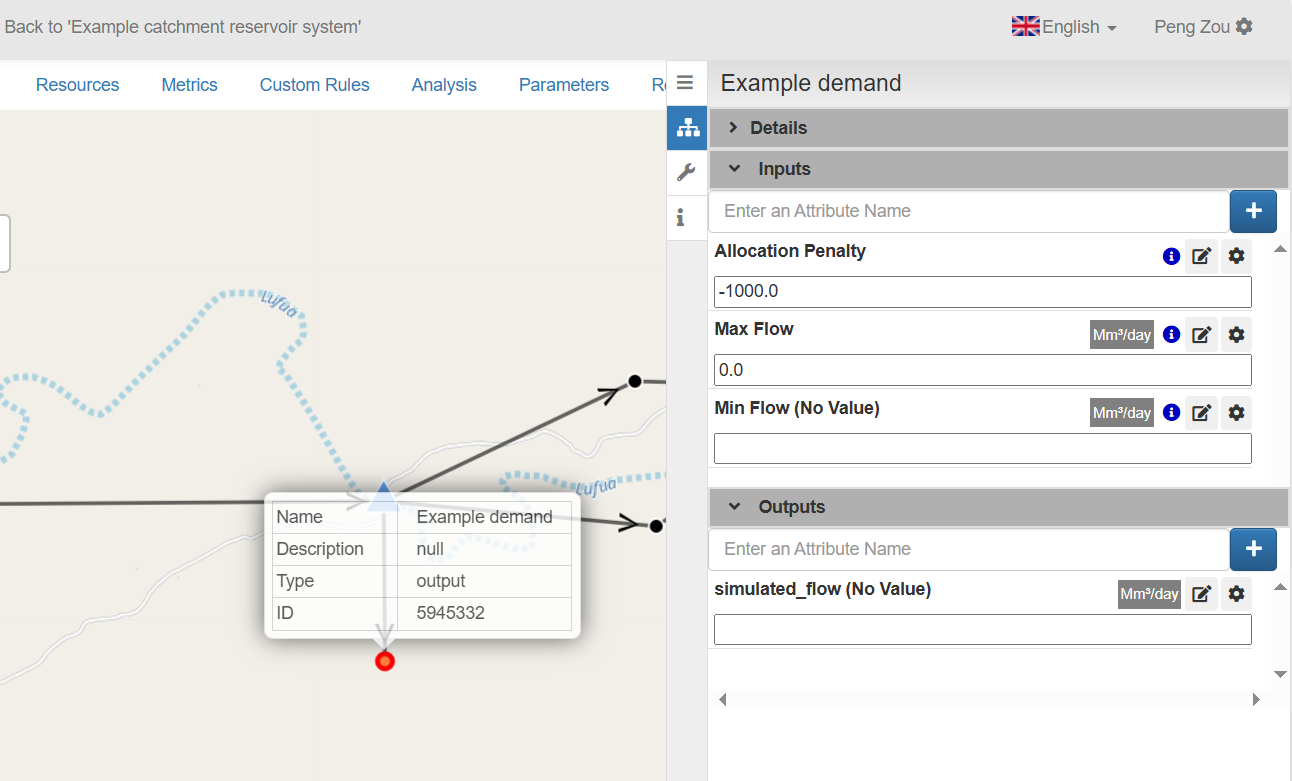The image size is (1292, 781).
Task: Open the hamburger menu in sidebar
Action: 685,83
